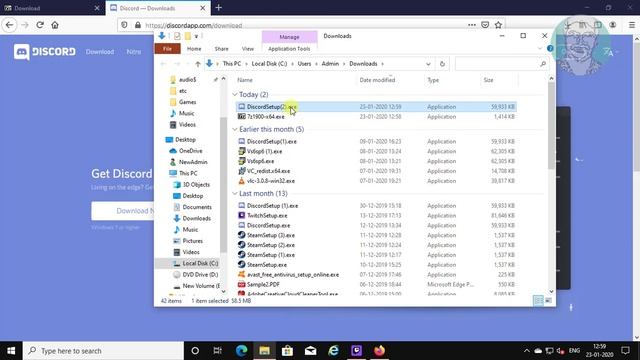Click the VC_redist.x64.exe file icon
This screenshot has height=360, width=640.
point(242,171)
